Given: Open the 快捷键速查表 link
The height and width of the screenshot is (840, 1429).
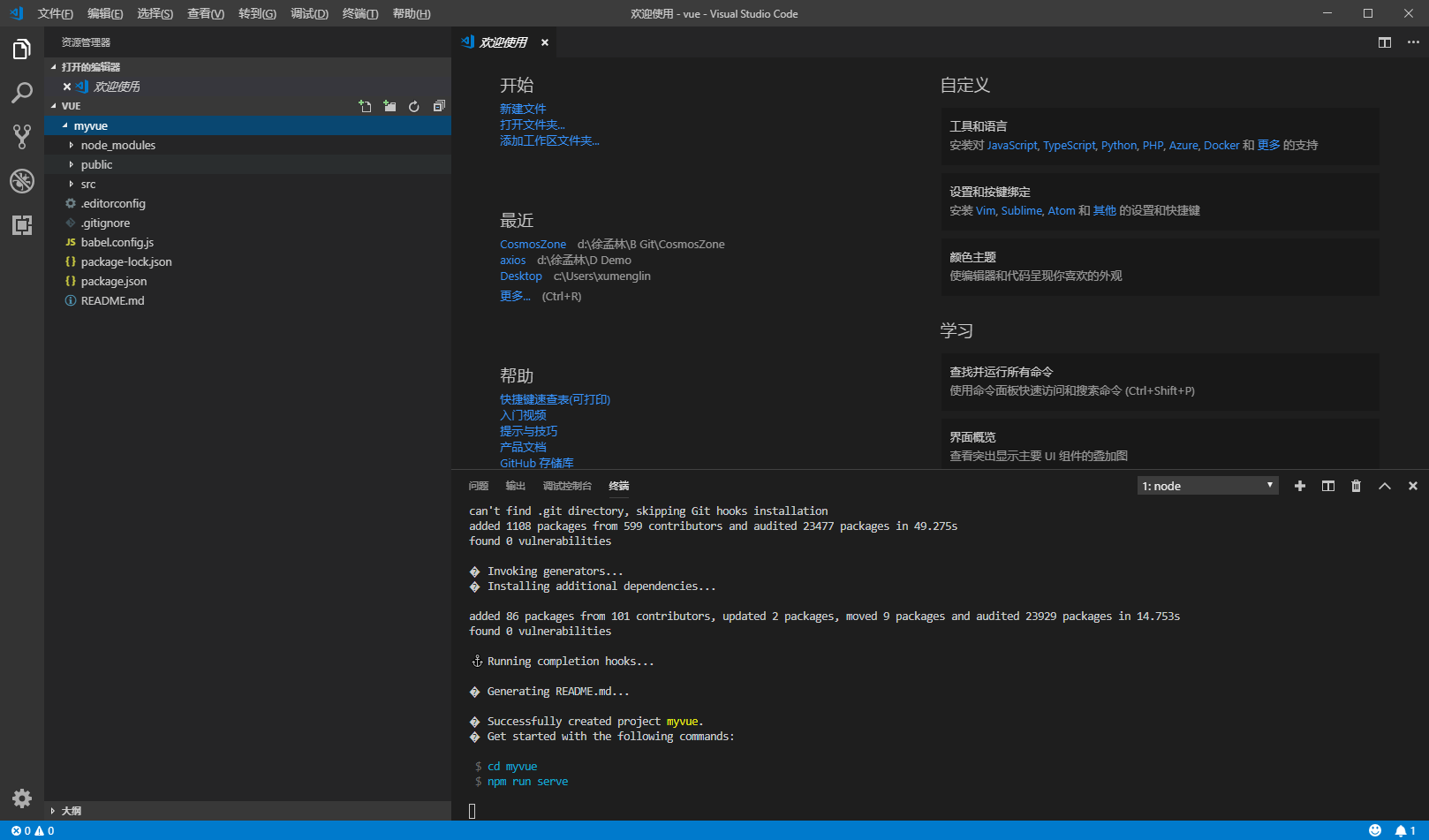Looking at the screenshot, I should [555, 399].
